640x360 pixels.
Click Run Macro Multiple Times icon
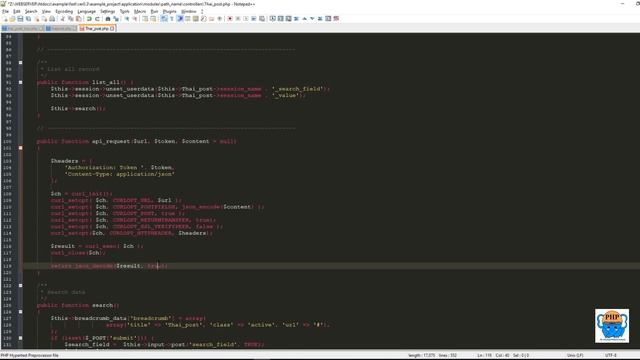point(254,19)
